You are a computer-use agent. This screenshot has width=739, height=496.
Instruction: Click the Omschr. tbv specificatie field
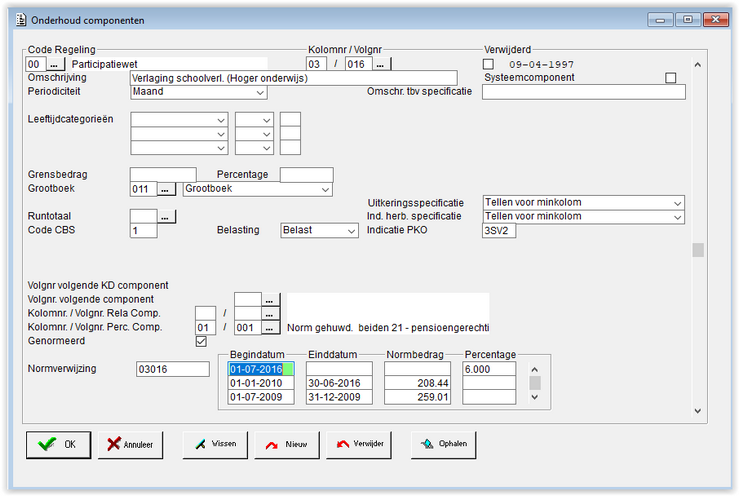pyautogui.click(x=583, y=92)
